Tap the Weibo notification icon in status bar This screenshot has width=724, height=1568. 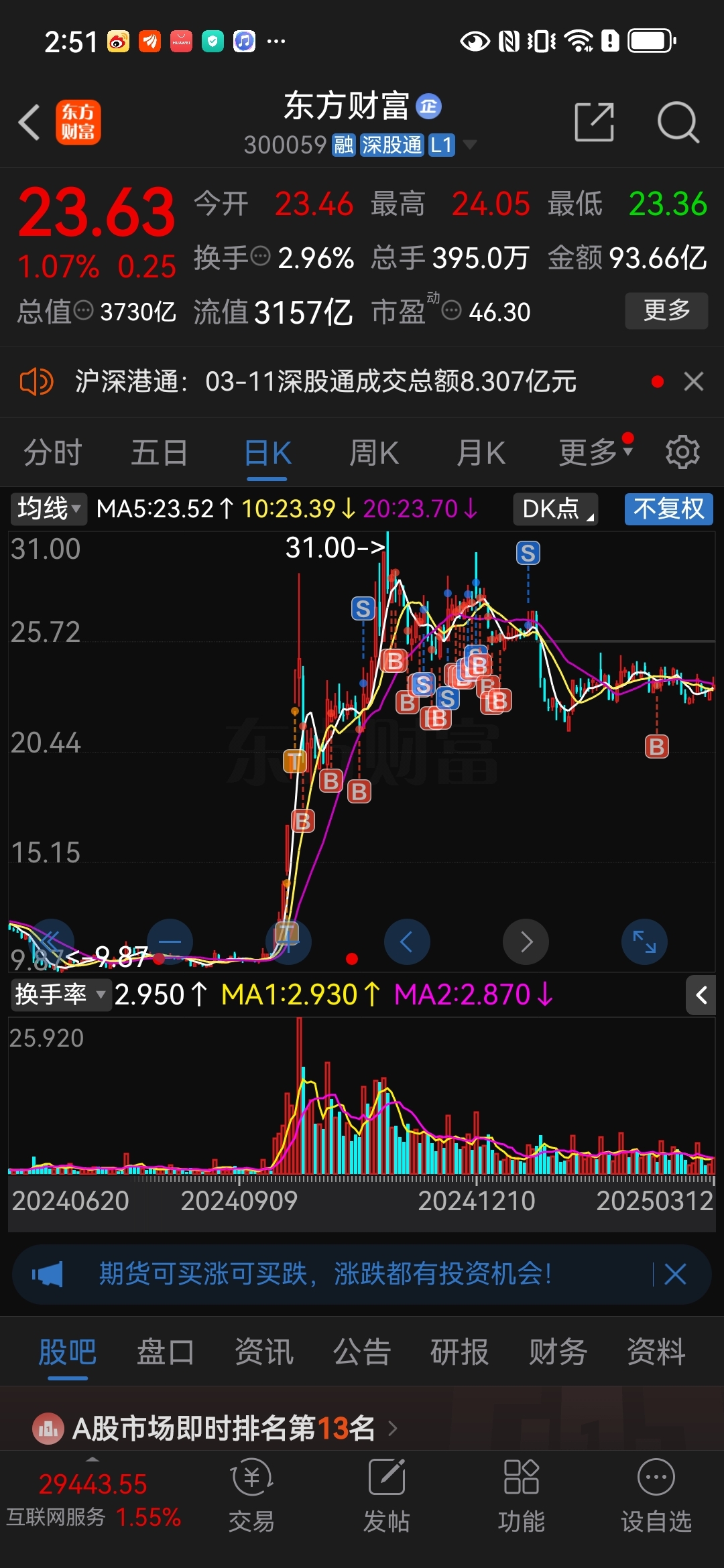118,42
